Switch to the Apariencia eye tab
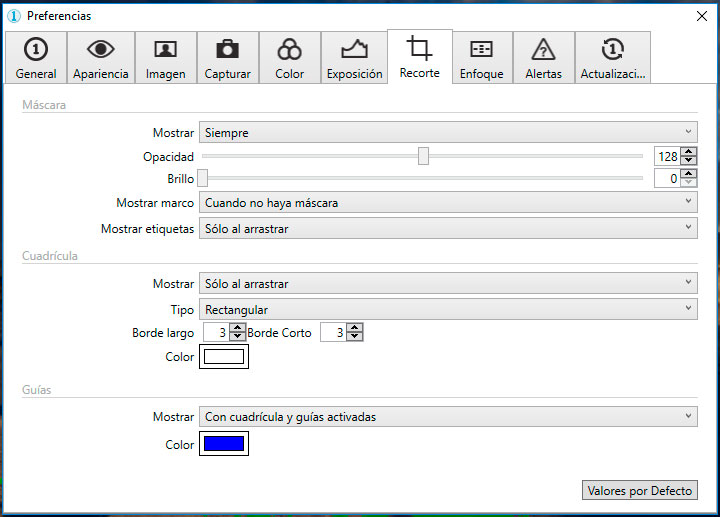Screen dimensions: 720x517 [x=100, y=58]
